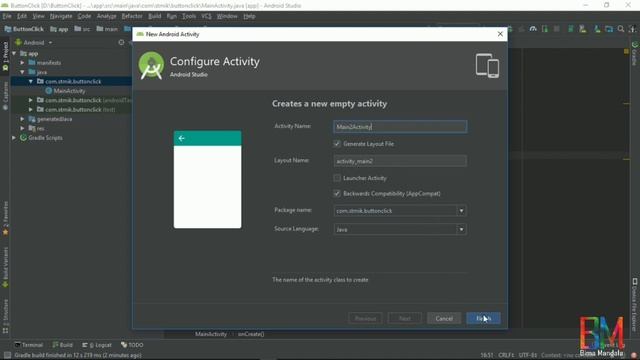Image resolution: width=640 pixels, height=360 pixels.
Task: Click the Previous button in the dialog
Action: (x=365, y=318)
